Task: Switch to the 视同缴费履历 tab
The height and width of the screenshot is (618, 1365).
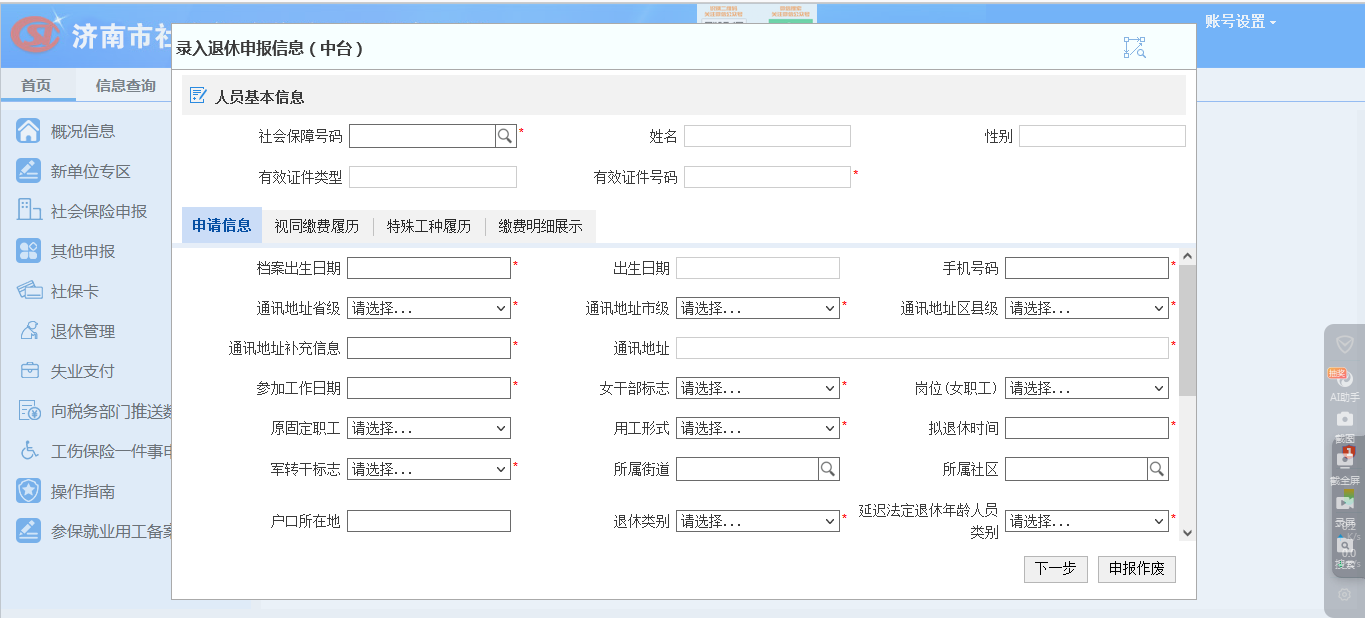Action: tap(316, 226)
